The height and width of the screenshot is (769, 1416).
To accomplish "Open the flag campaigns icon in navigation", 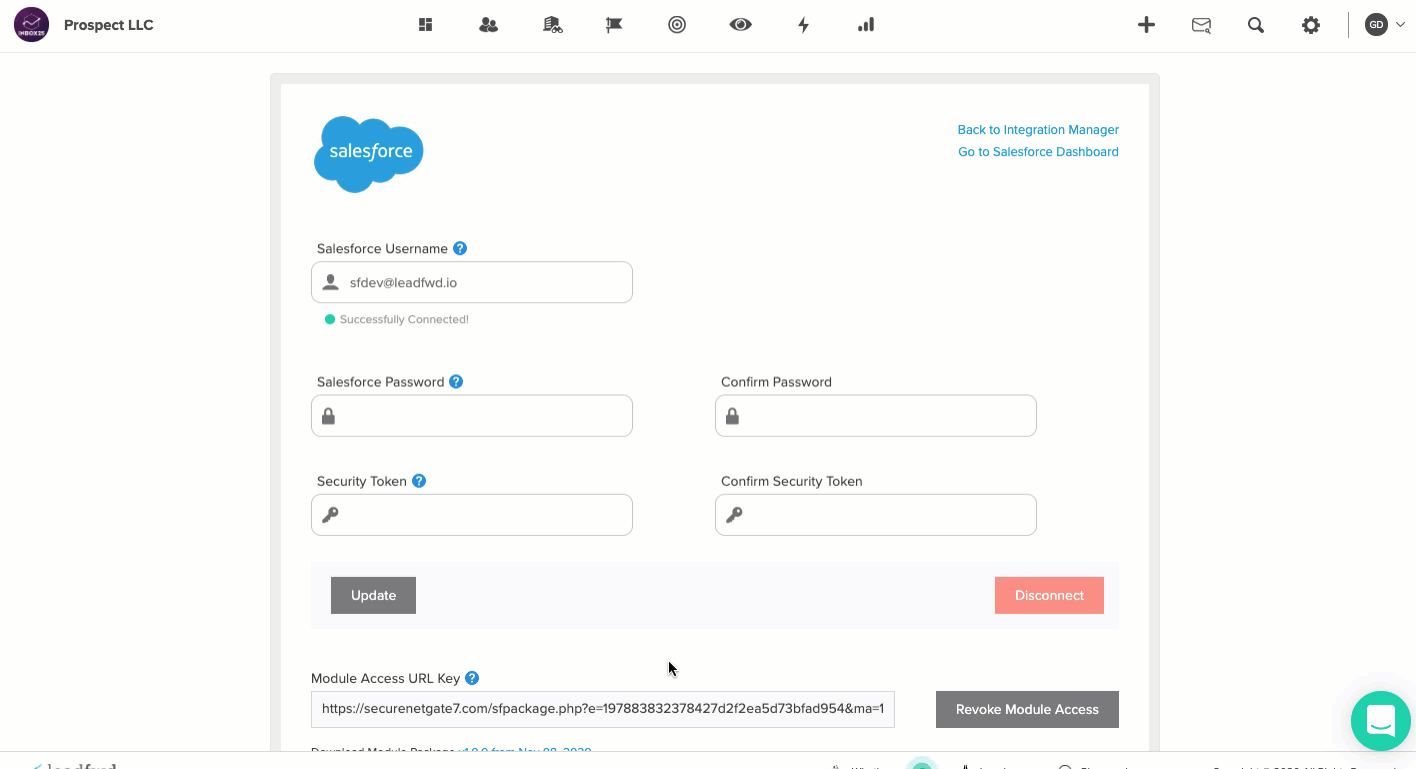I will pyautogui.click(x=614, y=25).
